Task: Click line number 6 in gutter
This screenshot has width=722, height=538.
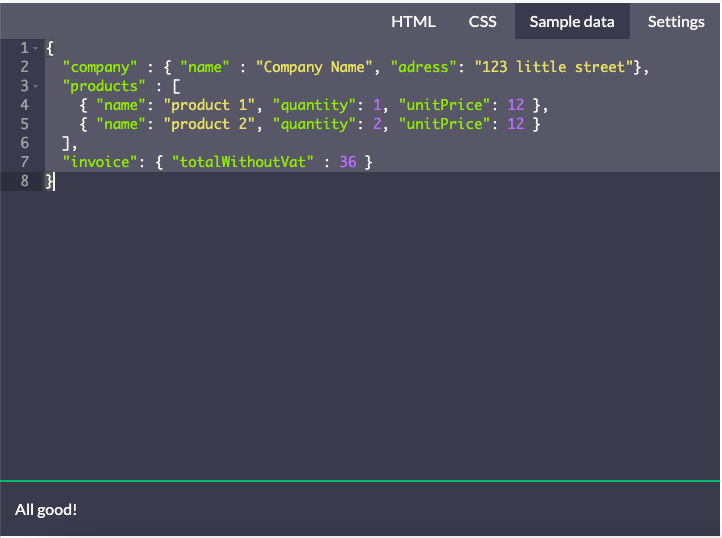Action: (x=24, y=143)
